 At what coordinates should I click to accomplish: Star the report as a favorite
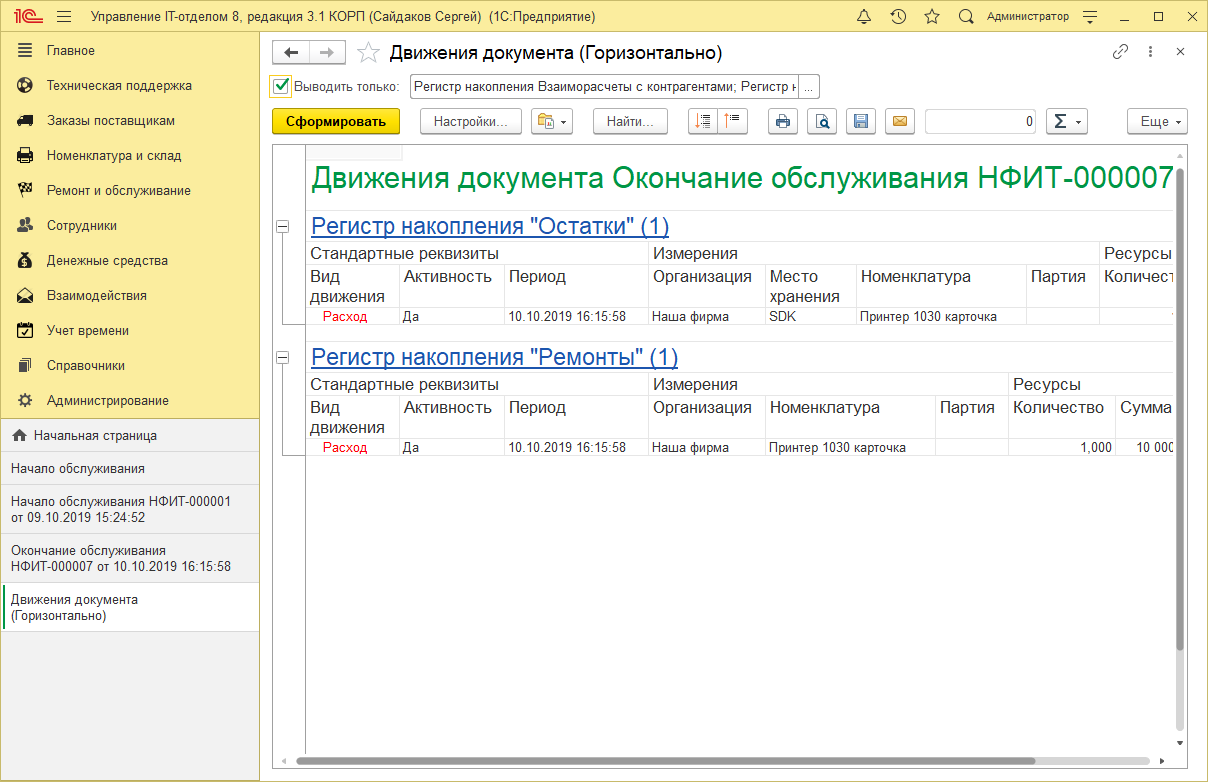point(368,53)
